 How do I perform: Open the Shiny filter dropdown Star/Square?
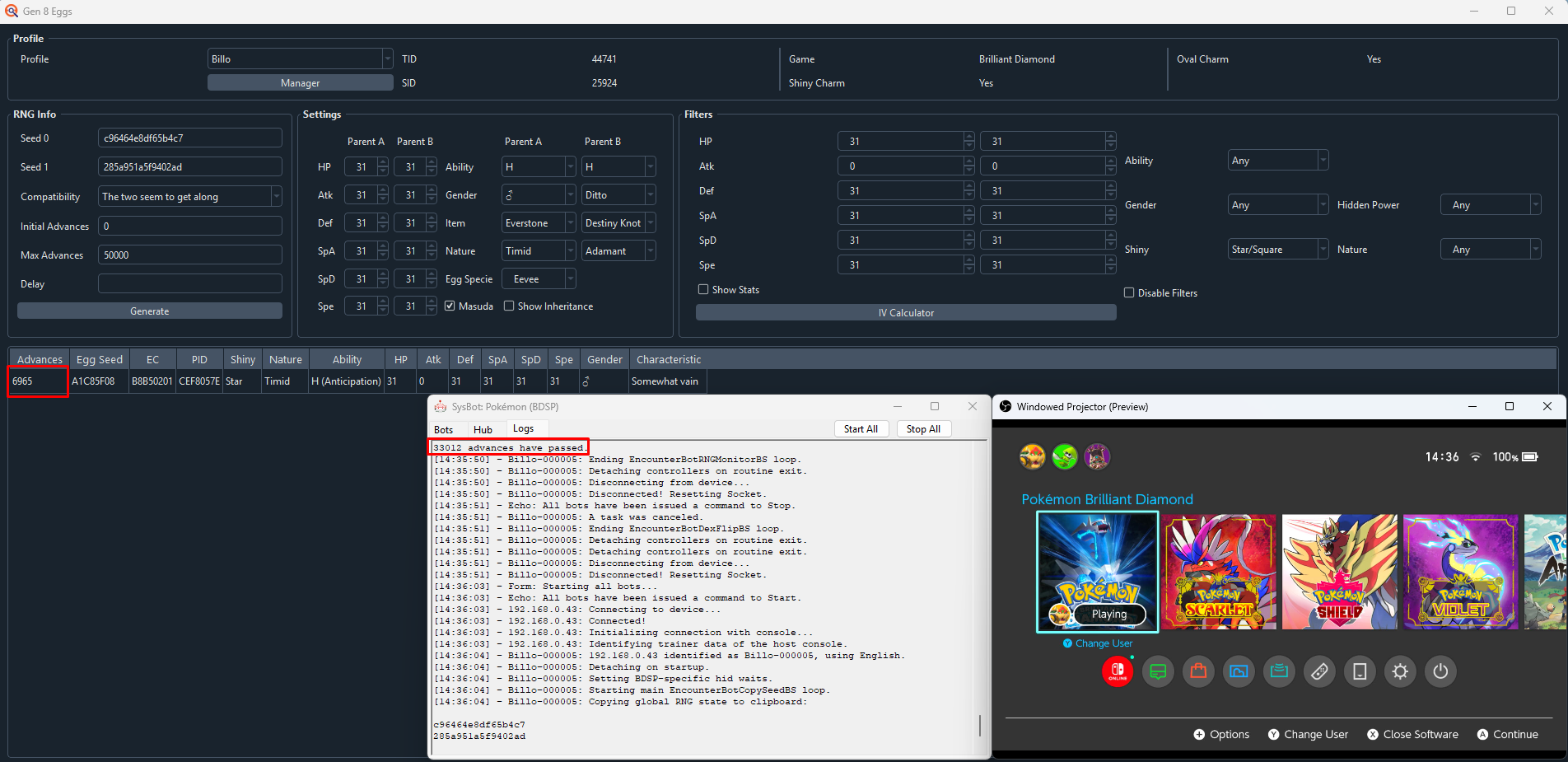coord(1278,249)
